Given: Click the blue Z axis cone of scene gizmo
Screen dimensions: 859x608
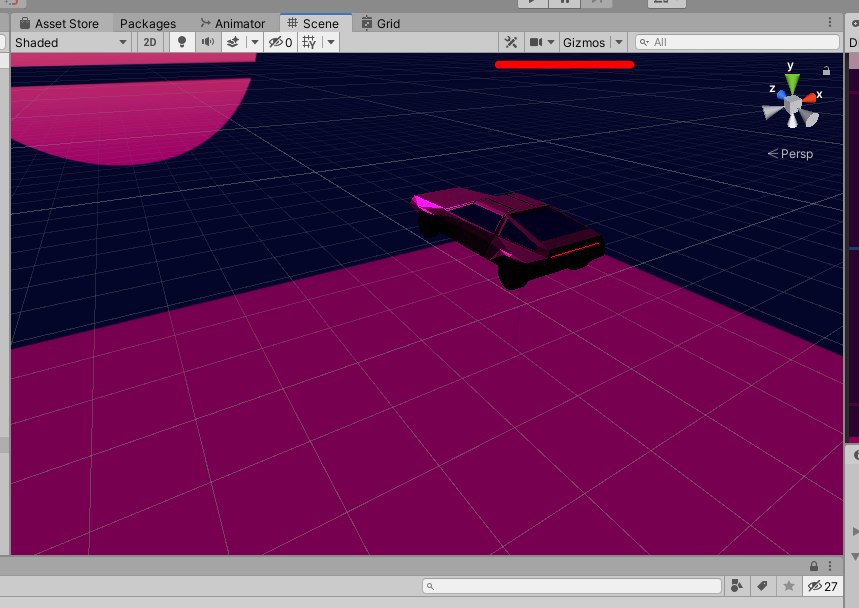Looking at the screenshot, I should coord(781,95).
